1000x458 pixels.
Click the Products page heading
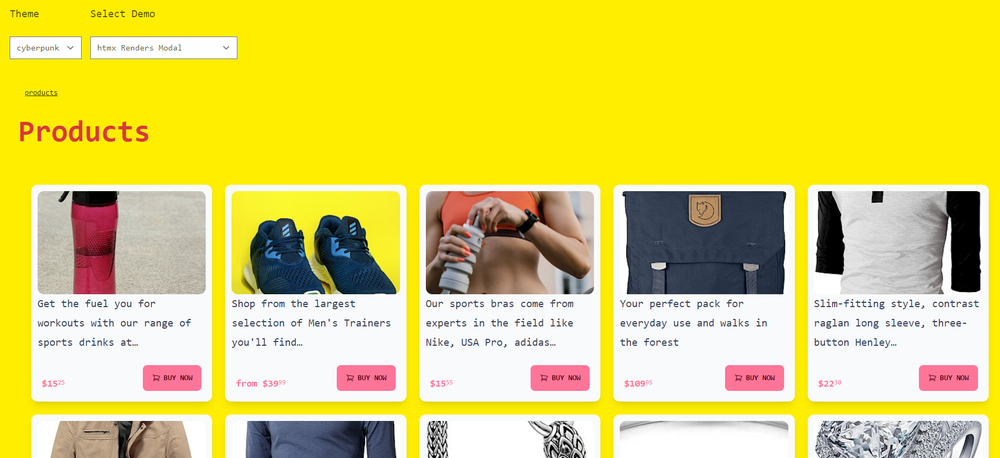[84, 131]
